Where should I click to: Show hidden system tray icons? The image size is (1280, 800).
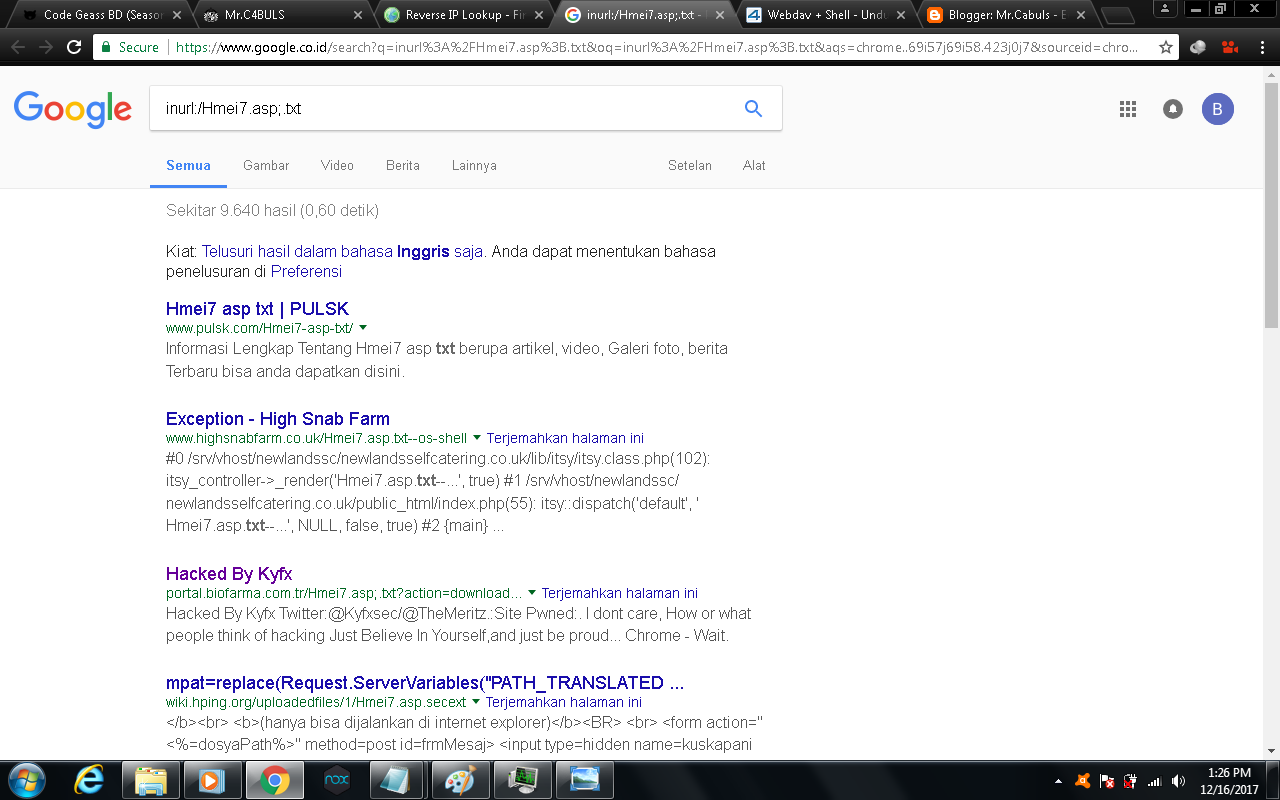(x=1059, y=781)
